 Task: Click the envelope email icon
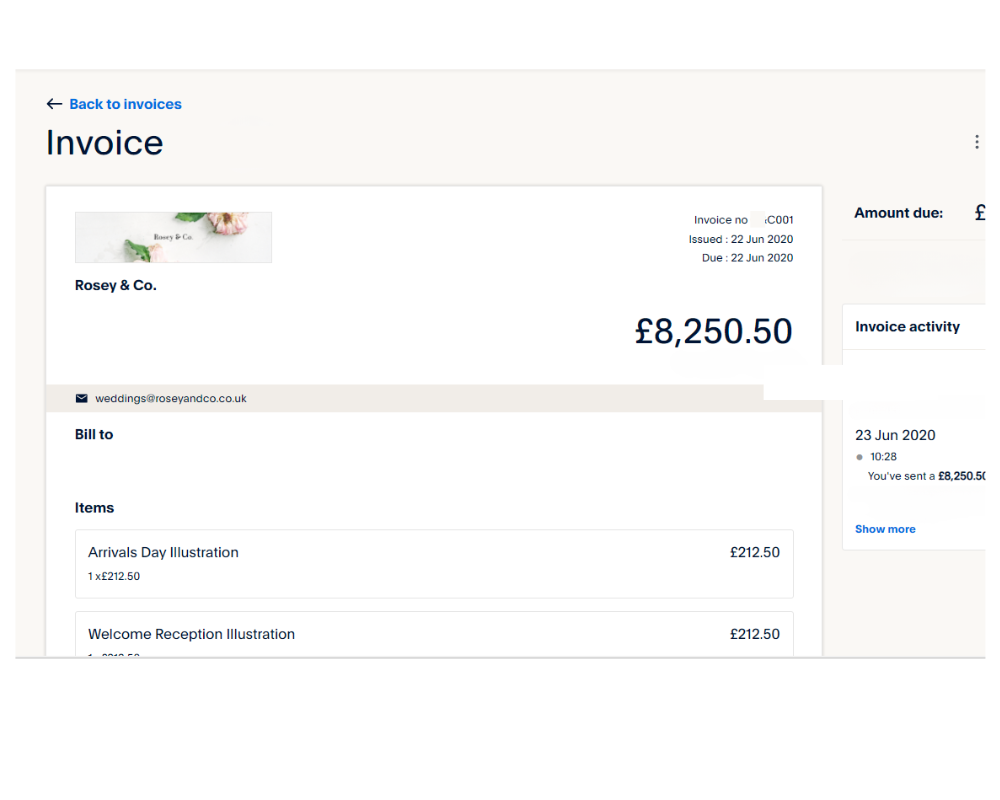(82, 398)
